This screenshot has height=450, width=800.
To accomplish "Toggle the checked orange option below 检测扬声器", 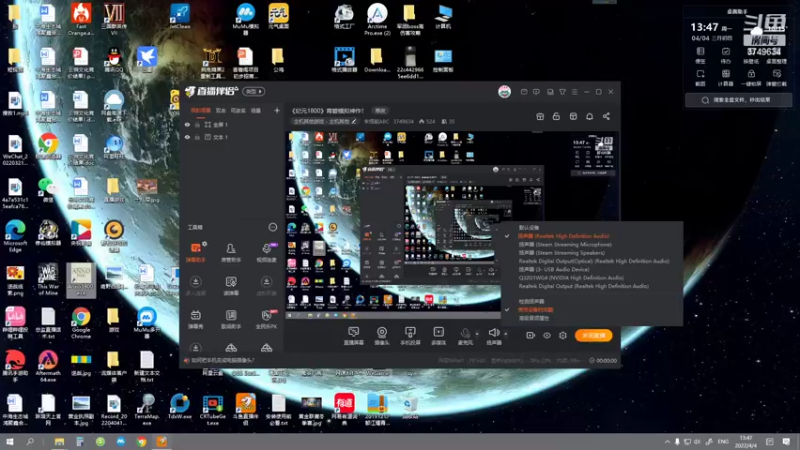I will 535,310.
